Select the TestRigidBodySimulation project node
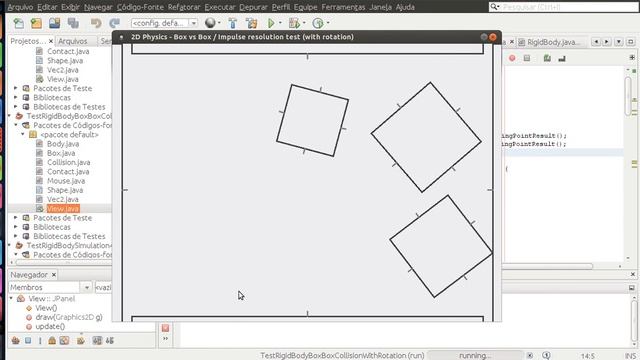 point(69,245)
